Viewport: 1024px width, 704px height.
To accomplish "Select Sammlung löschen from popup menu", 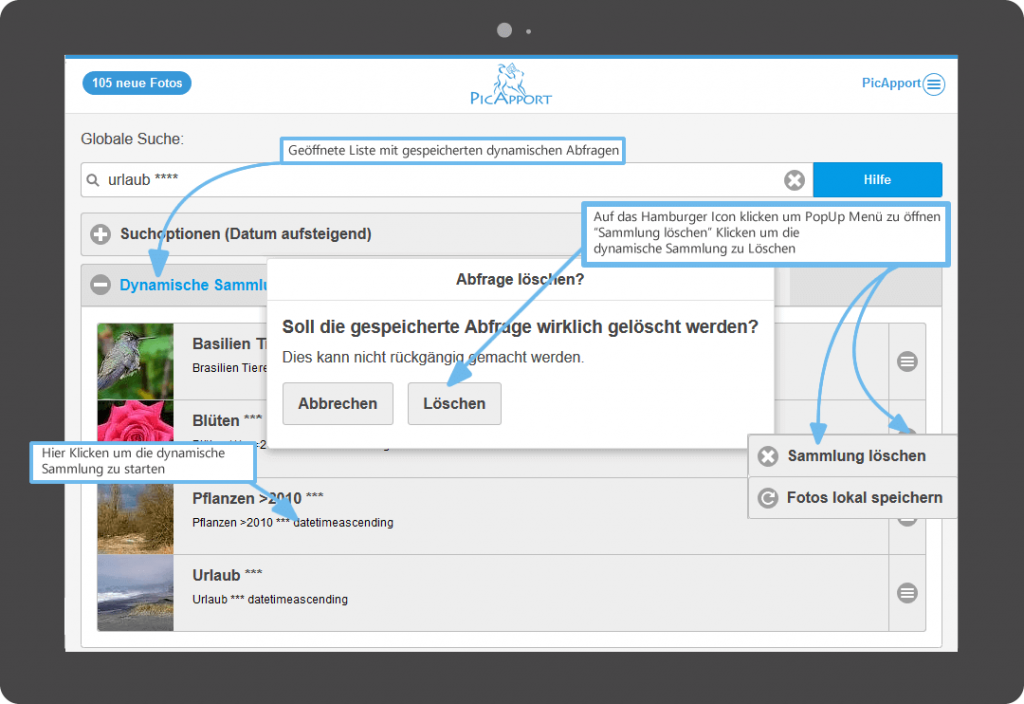I will [855, 456].
